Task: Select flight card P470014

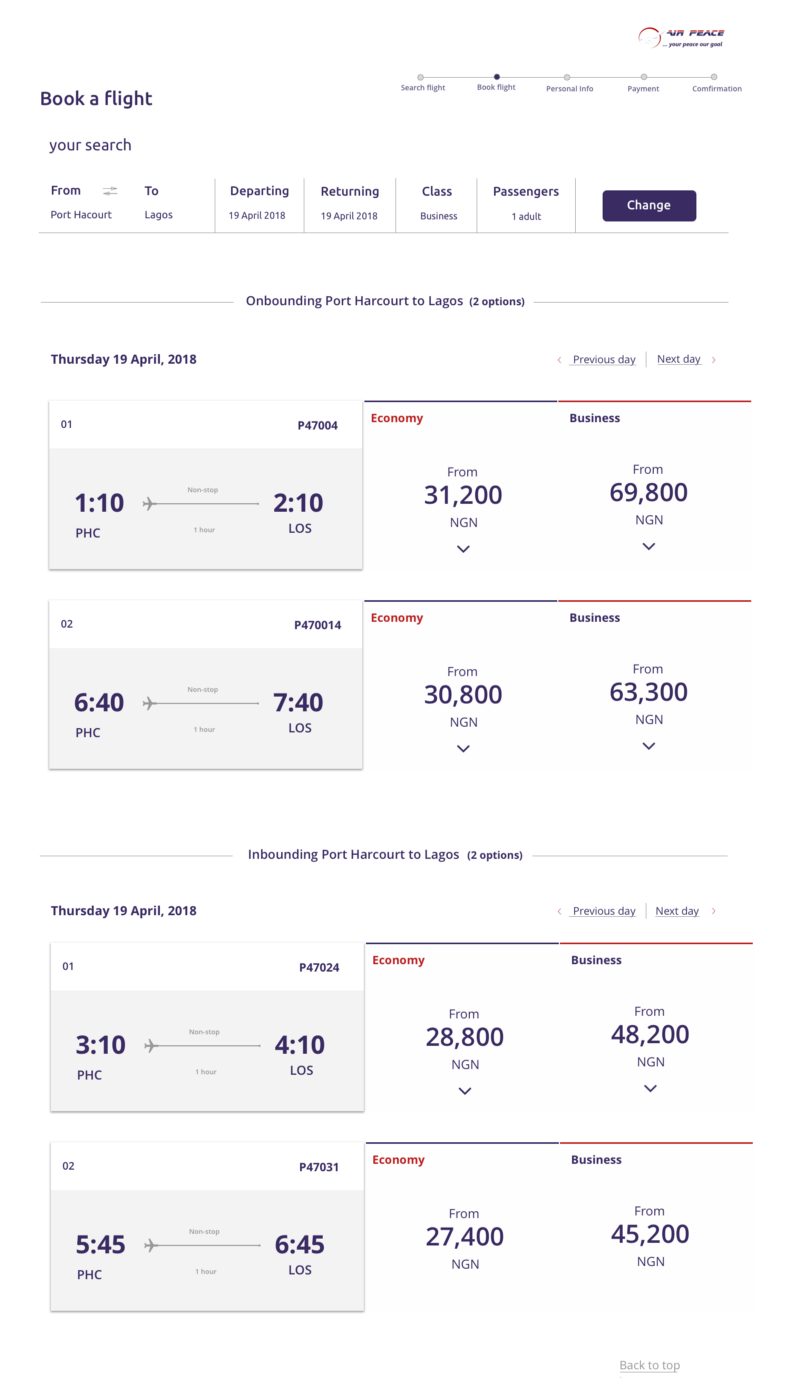Action: (x=205, y=684)
